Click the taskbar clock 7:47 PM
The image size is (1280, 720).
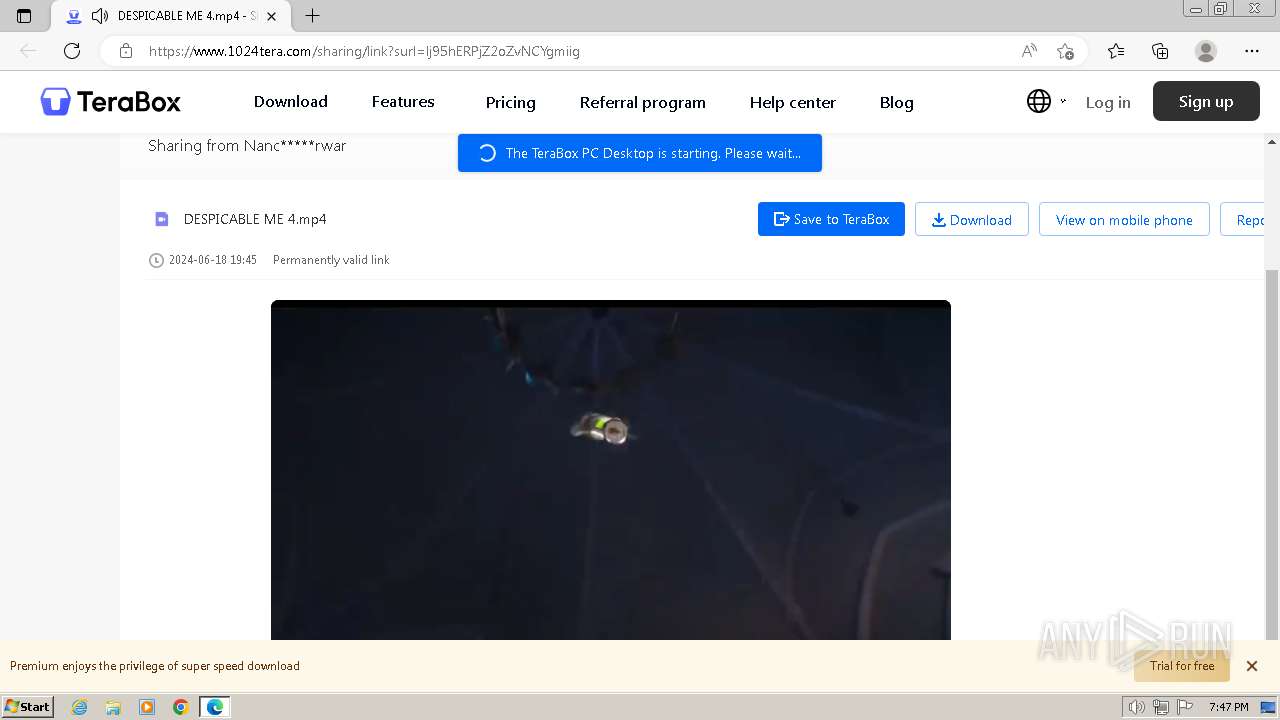1229,707
